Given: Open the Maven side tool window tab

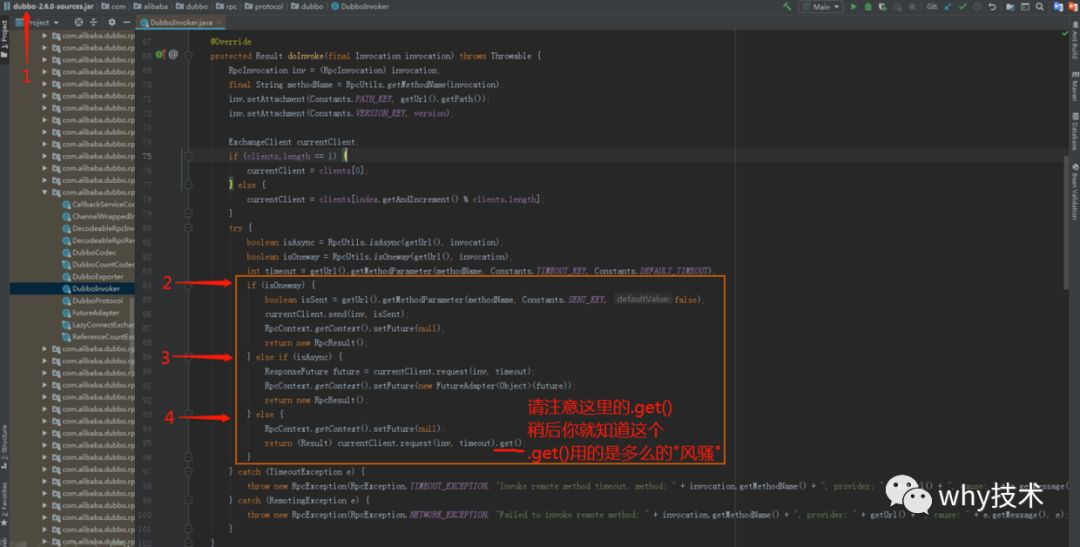Looking at the screenshot, I should [1074, 86].
